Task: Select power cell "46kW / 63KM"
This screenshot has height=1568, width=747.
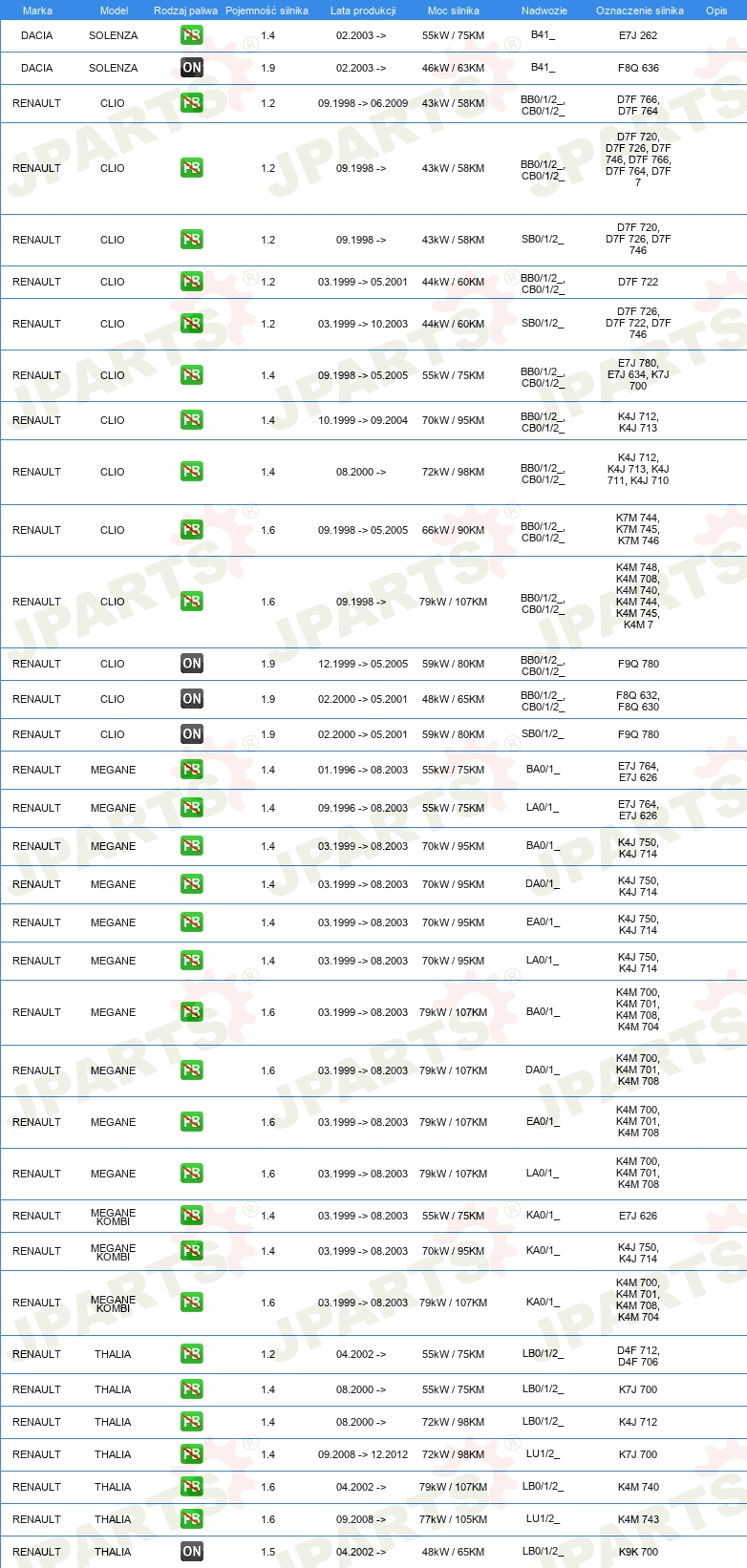Action: pyautogui.click(x=454, y=68)
